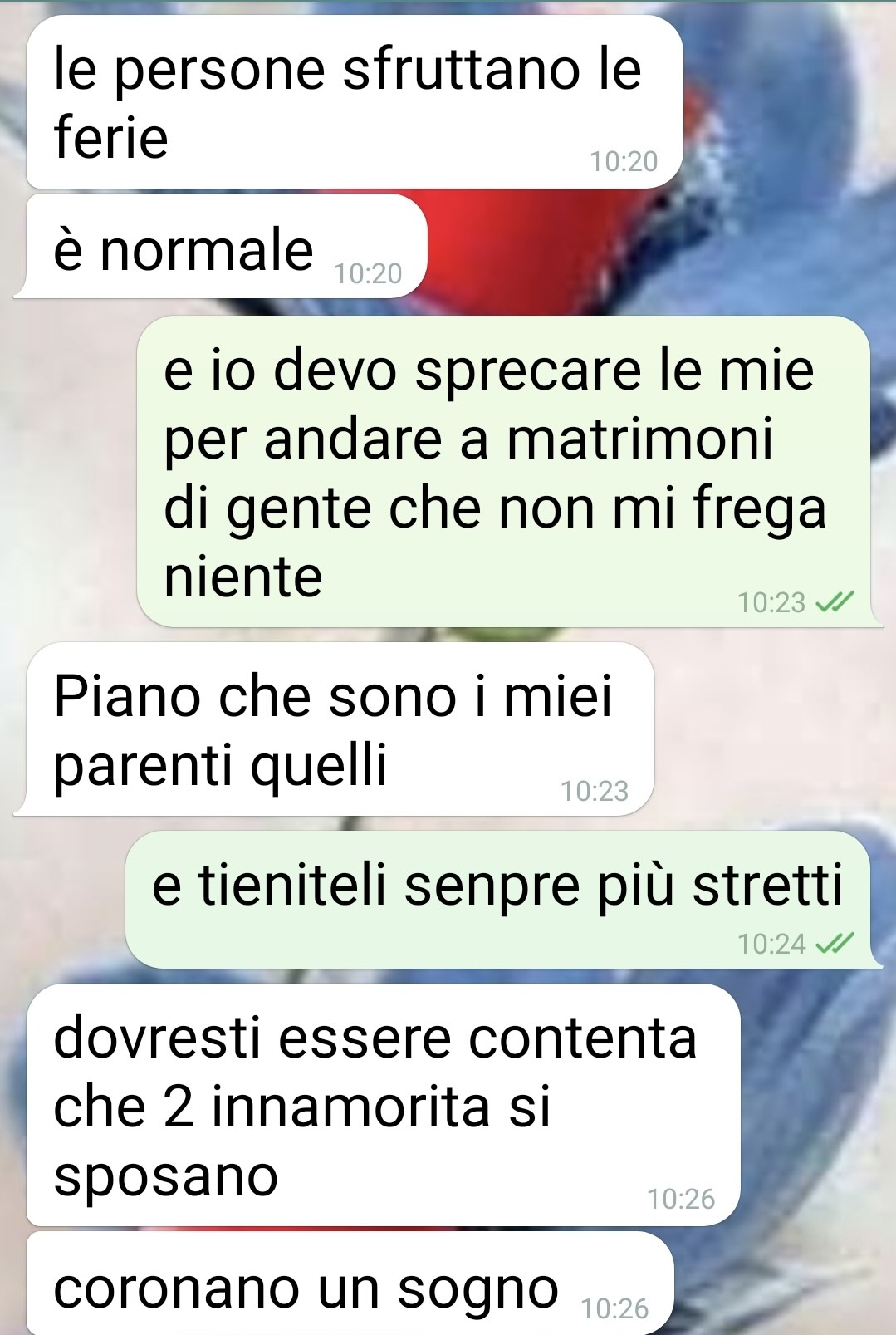Select the 'dovresti essere contenta' message
The height and width of the screenshot is (1335, 896).
point(383,1105)
